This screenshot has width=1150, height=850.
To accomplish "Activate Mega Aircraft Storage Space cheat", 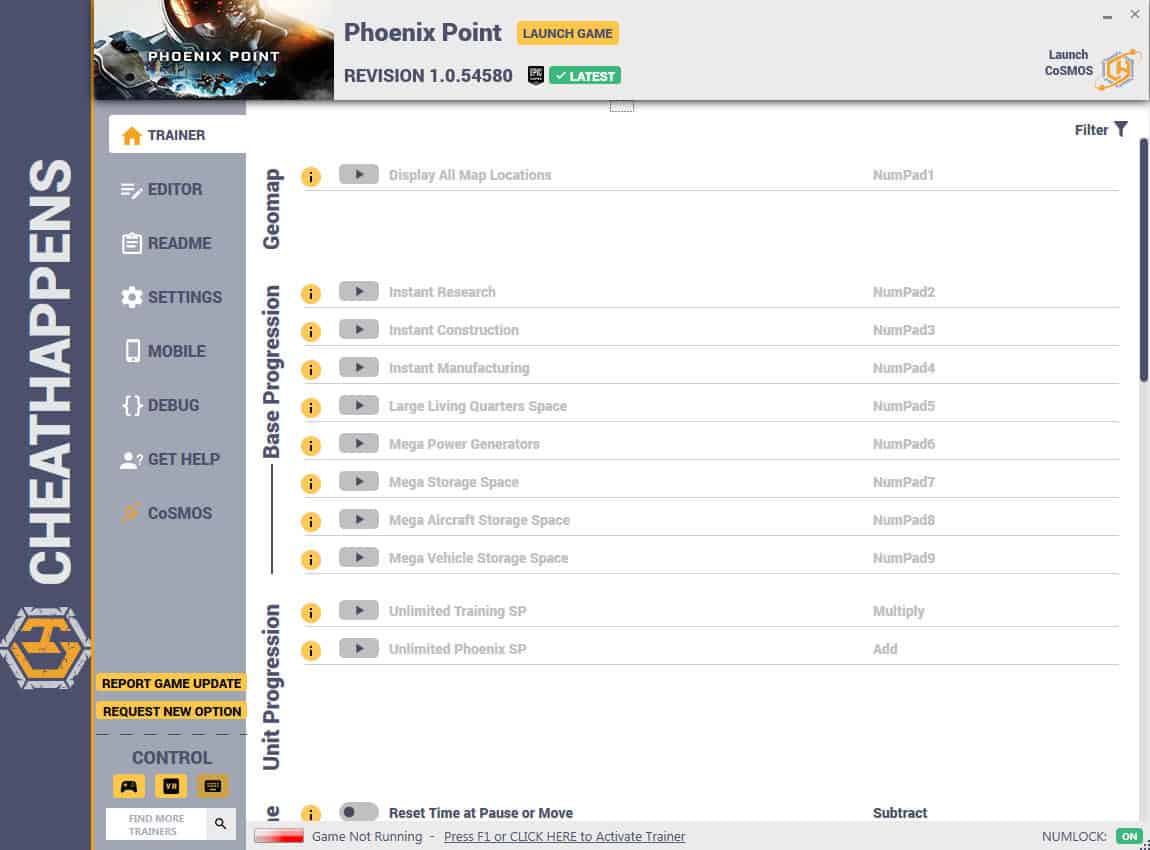I will click(x=359, y=520).
